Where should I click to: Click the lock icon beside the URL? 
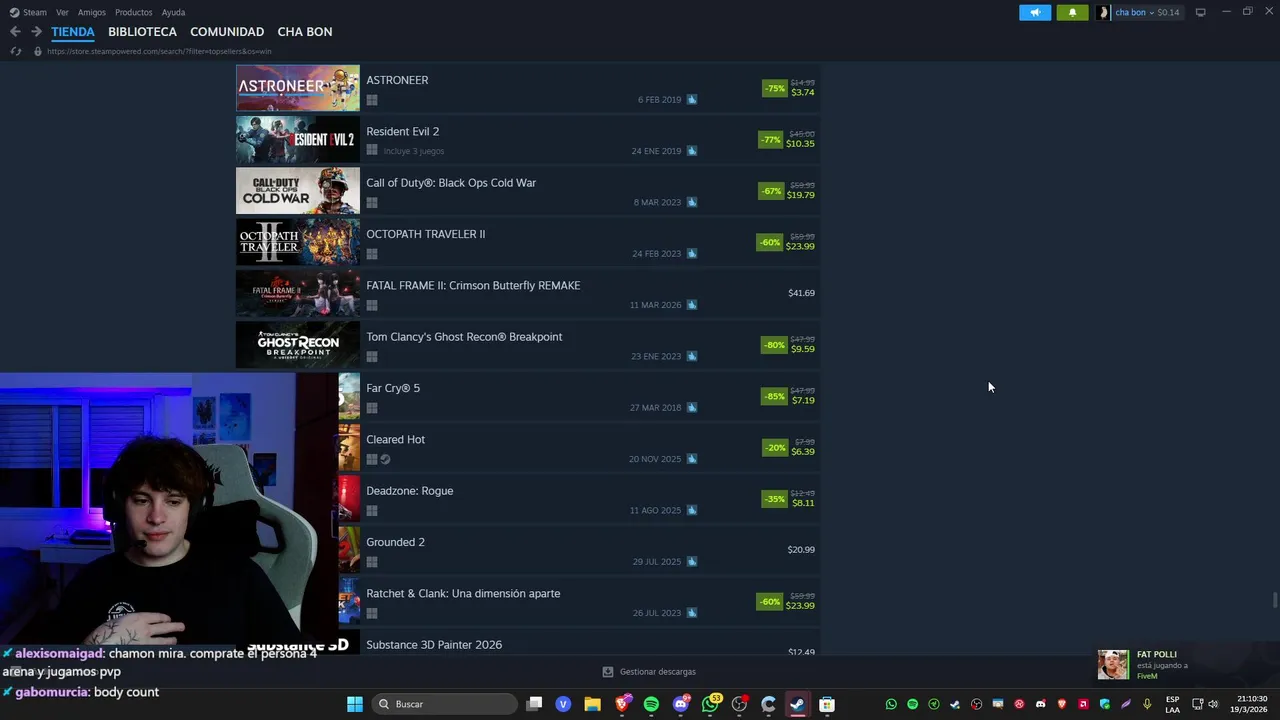pyautogui.click(x=38, y=51)
